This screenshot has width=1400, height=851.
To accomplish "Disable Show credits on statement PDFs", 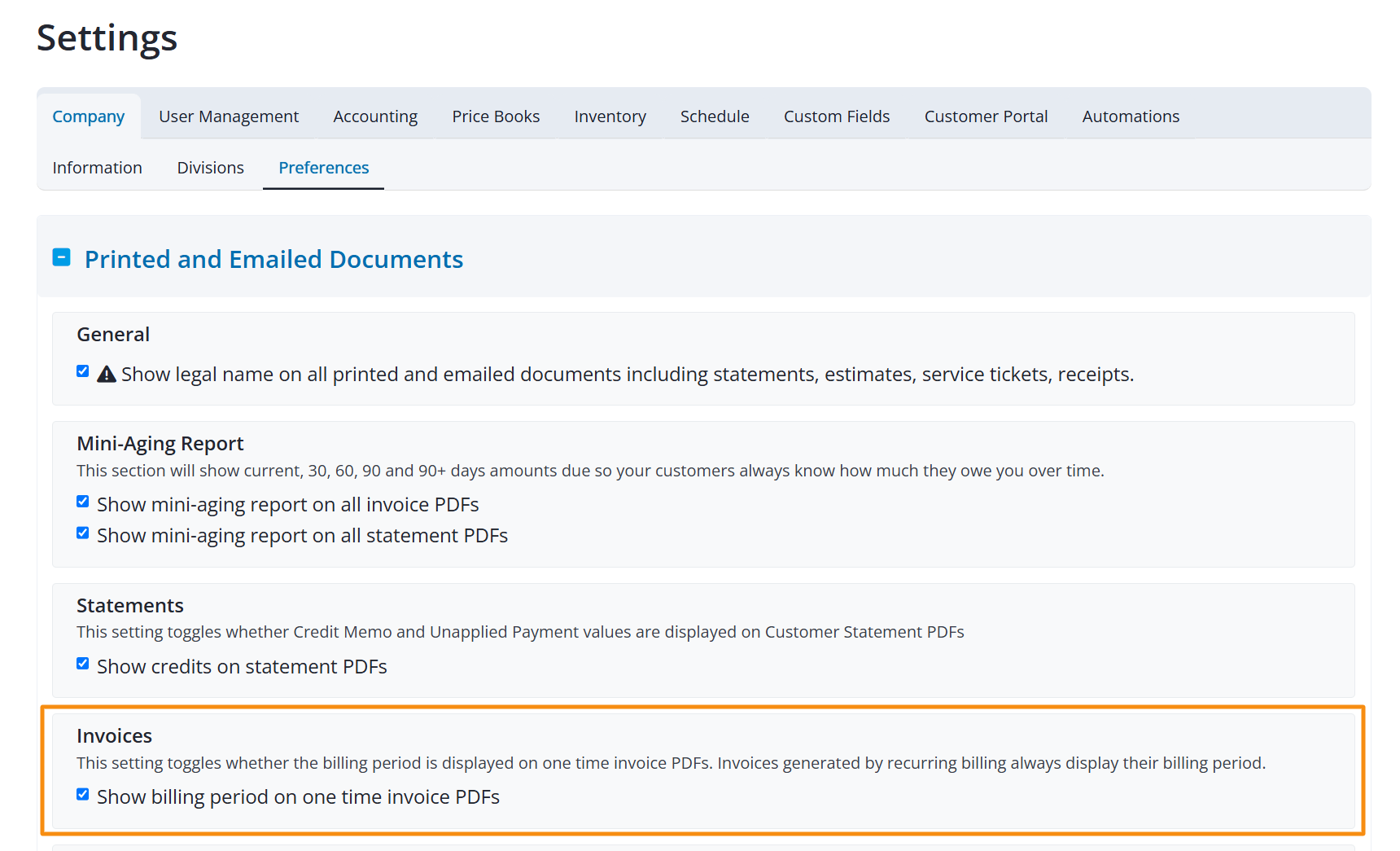I will pos(83,664).
